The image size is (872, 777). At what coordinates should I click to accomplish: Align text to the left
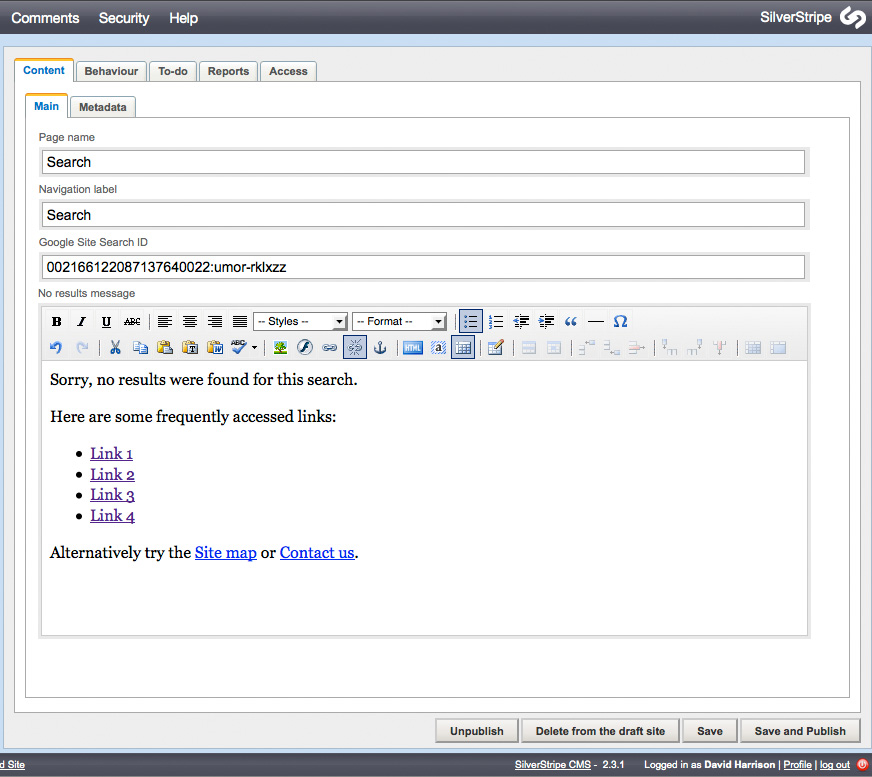pyautogui.click(x=164, y=321)
